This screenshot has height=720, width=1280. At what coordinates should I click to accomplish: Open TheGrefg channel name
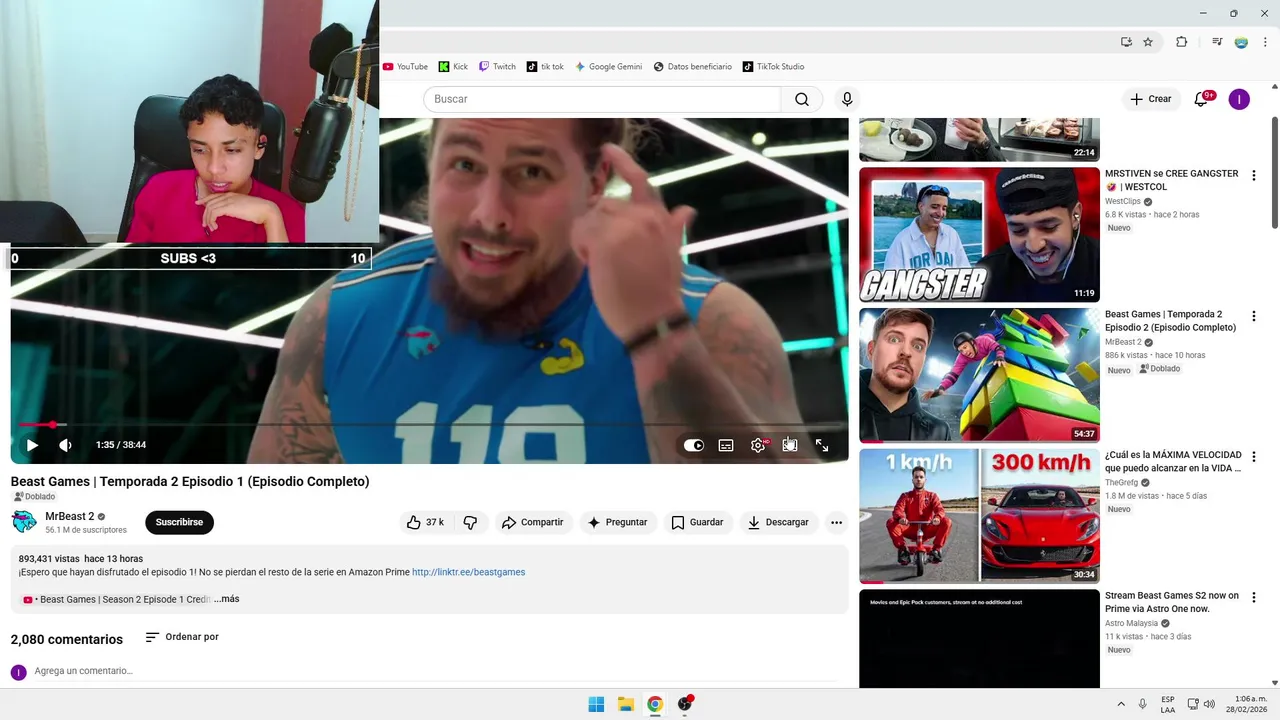[1121, 482]
